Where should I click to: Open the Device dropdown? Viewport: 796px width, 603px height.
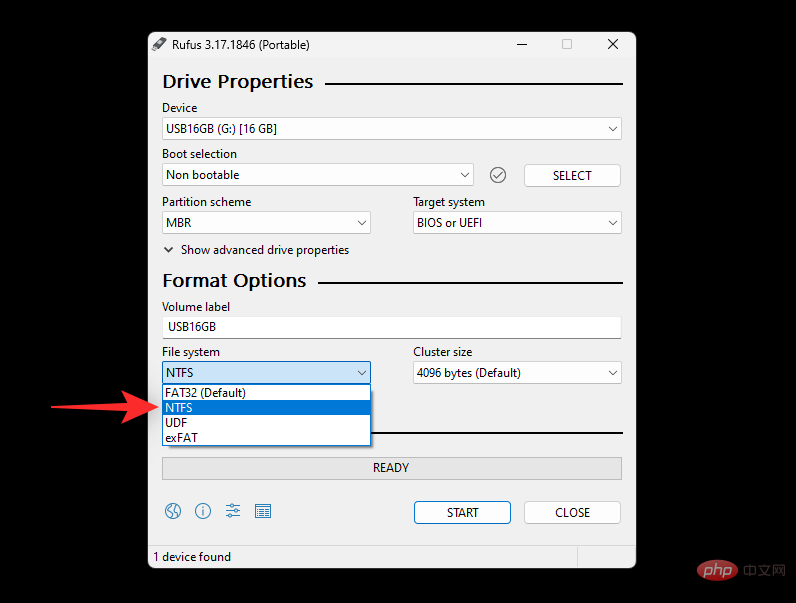click(x=391, y=129)
